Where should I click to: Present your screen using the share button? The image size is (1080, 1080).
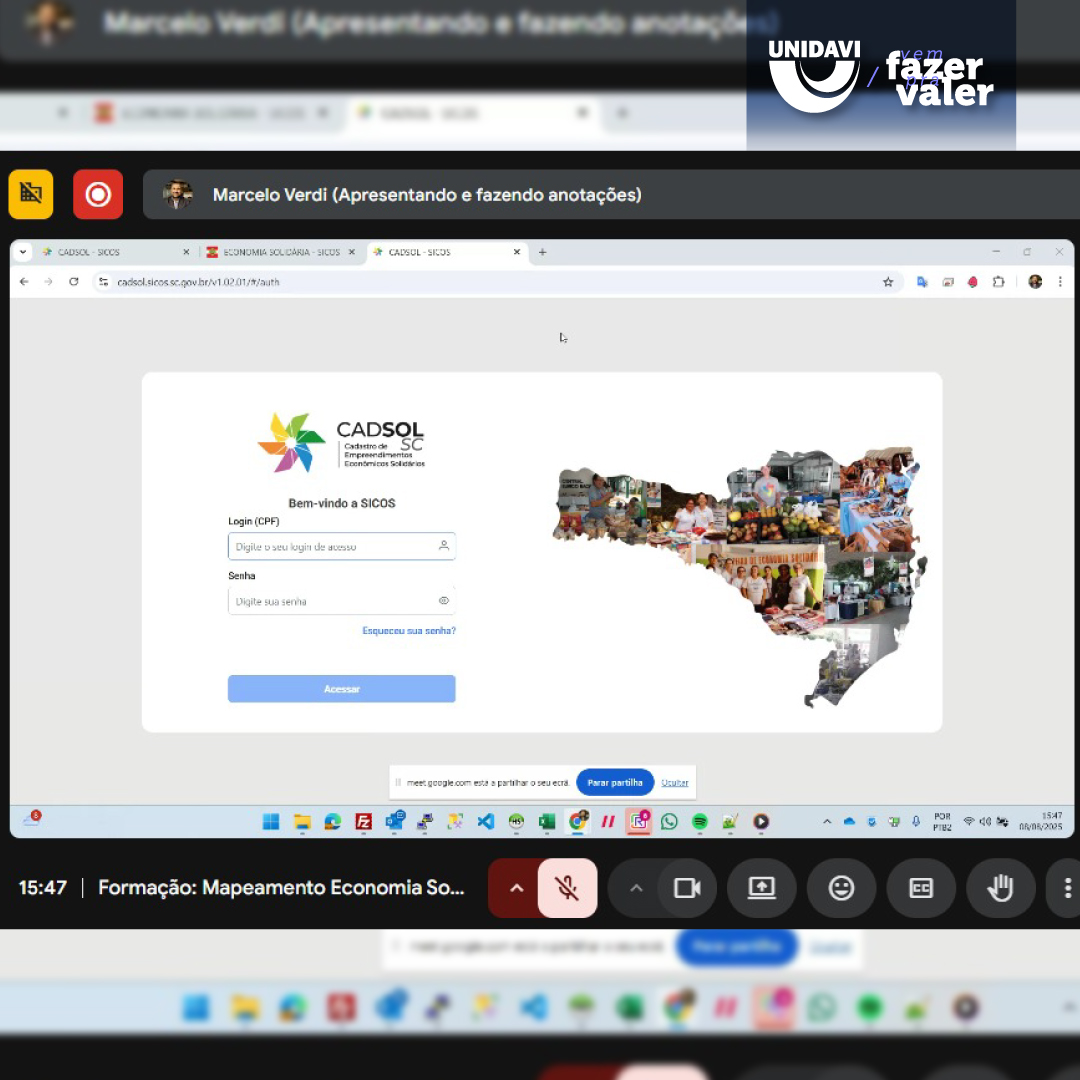click(x=761, y=888)
